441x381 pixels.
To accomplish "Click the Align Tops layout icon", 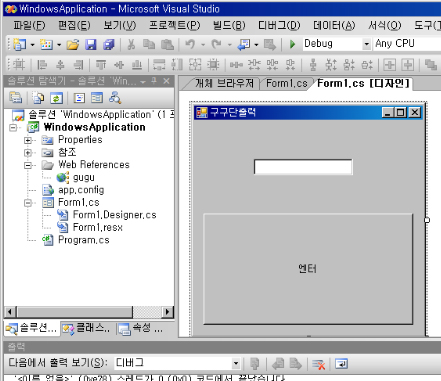I will pyautogui.click(x=101, y=64).
